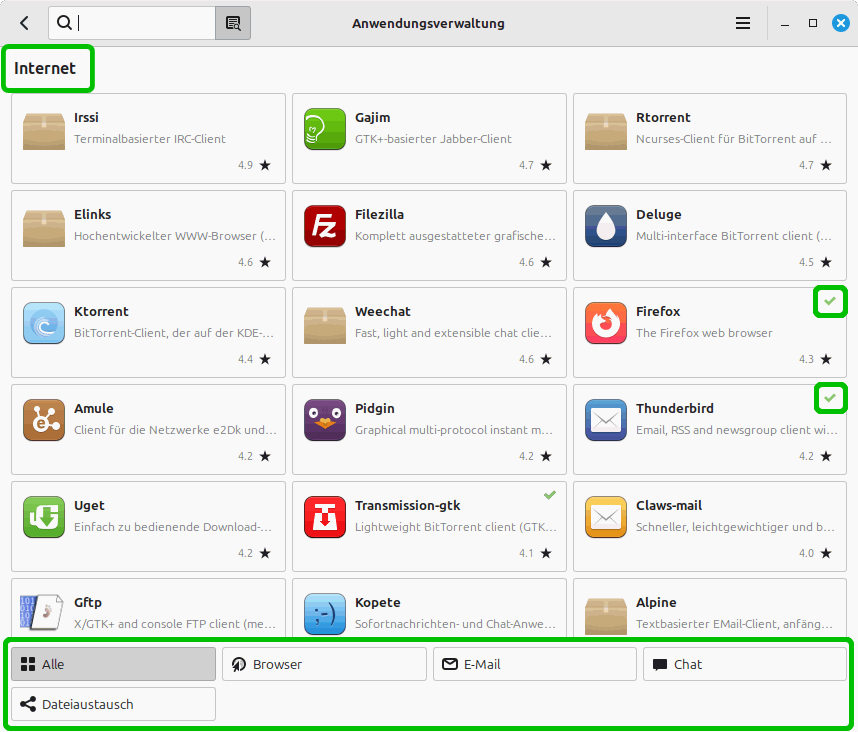Toggle the search options button beside search field
This screenshot has height=732, width=858.
click(x=233, y=23)
